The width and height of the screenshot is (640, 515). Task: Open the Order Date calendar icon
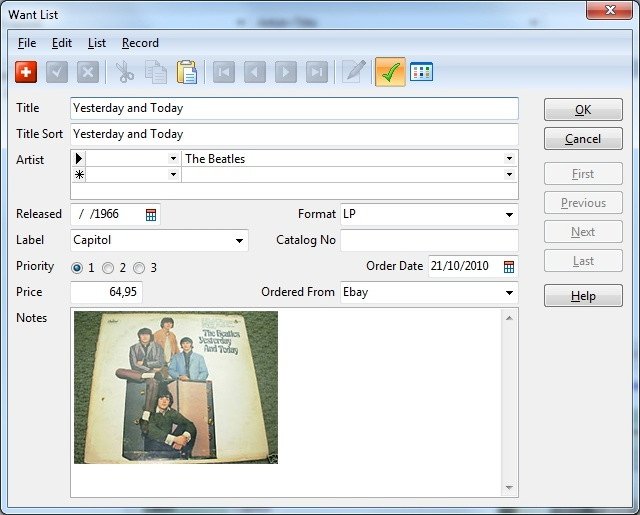tap(509, 267)
